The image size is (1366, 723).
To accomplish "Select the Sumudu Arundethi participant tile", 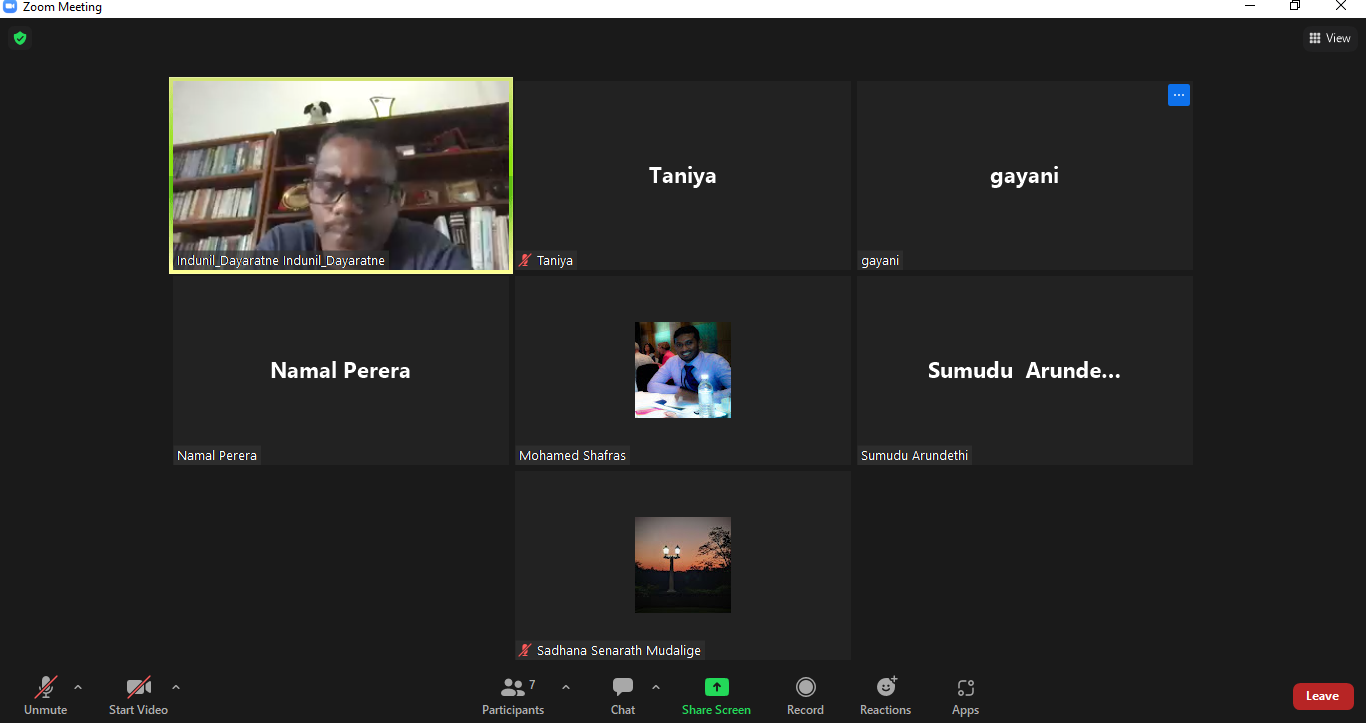I will coord(1025,370).
